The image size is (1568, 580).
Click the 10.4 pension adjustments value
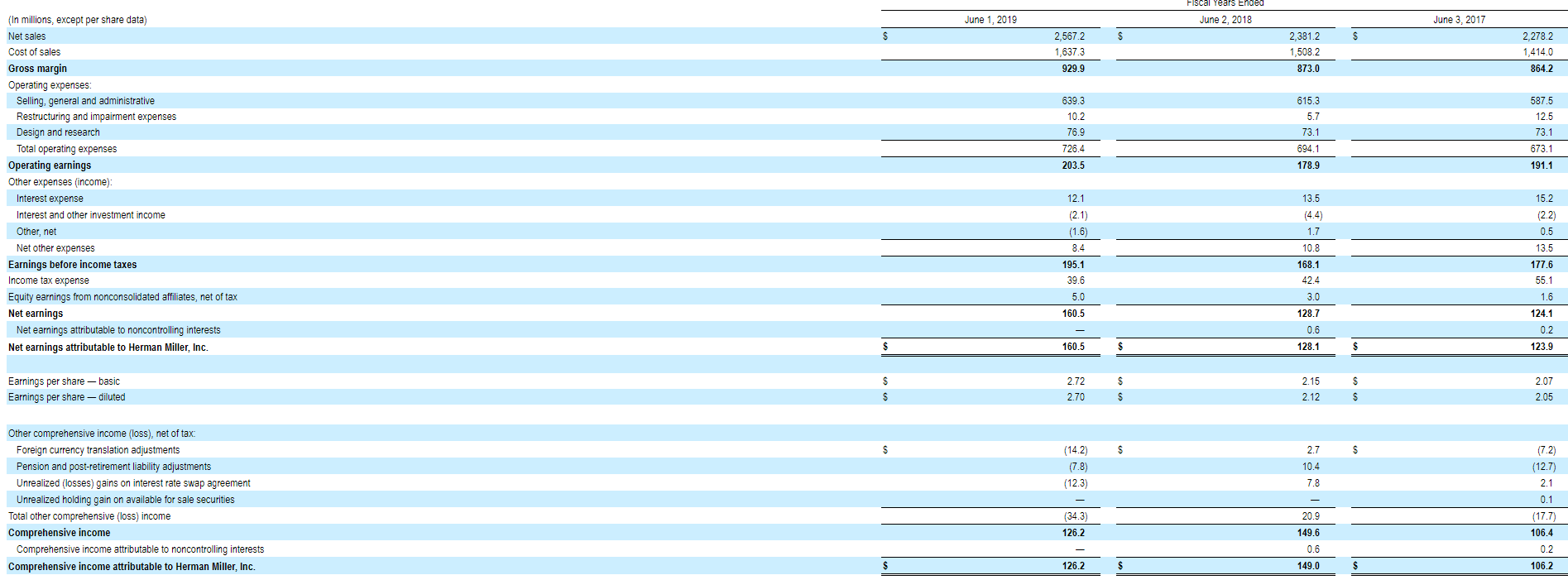(1311, 467)
